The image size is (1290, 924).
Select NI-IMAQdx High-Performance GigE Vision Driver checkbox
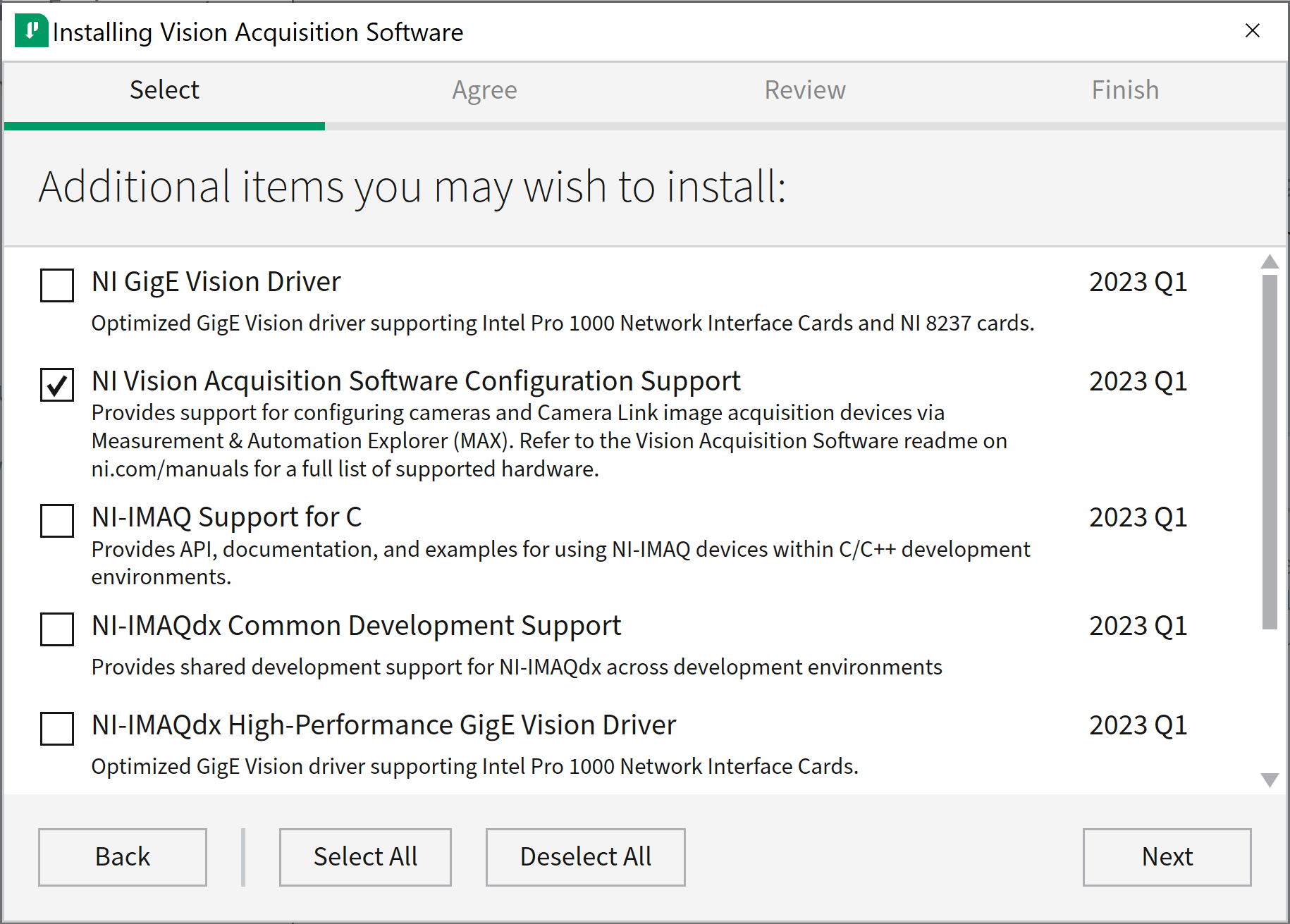[57, 728]
